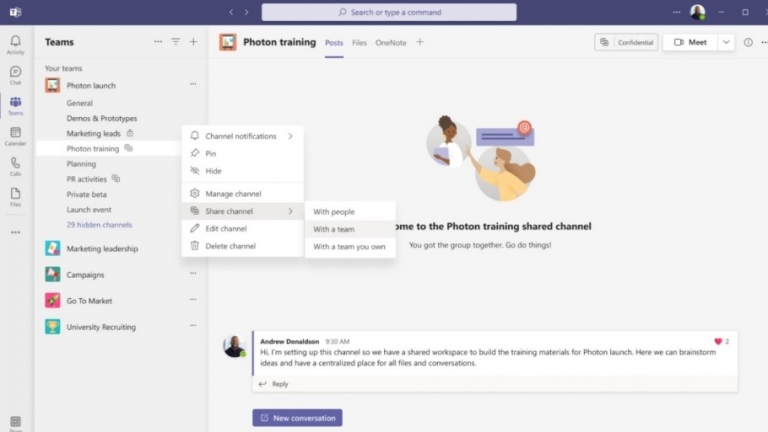
Task: Join or create a team plus icon
Action: 193,42
